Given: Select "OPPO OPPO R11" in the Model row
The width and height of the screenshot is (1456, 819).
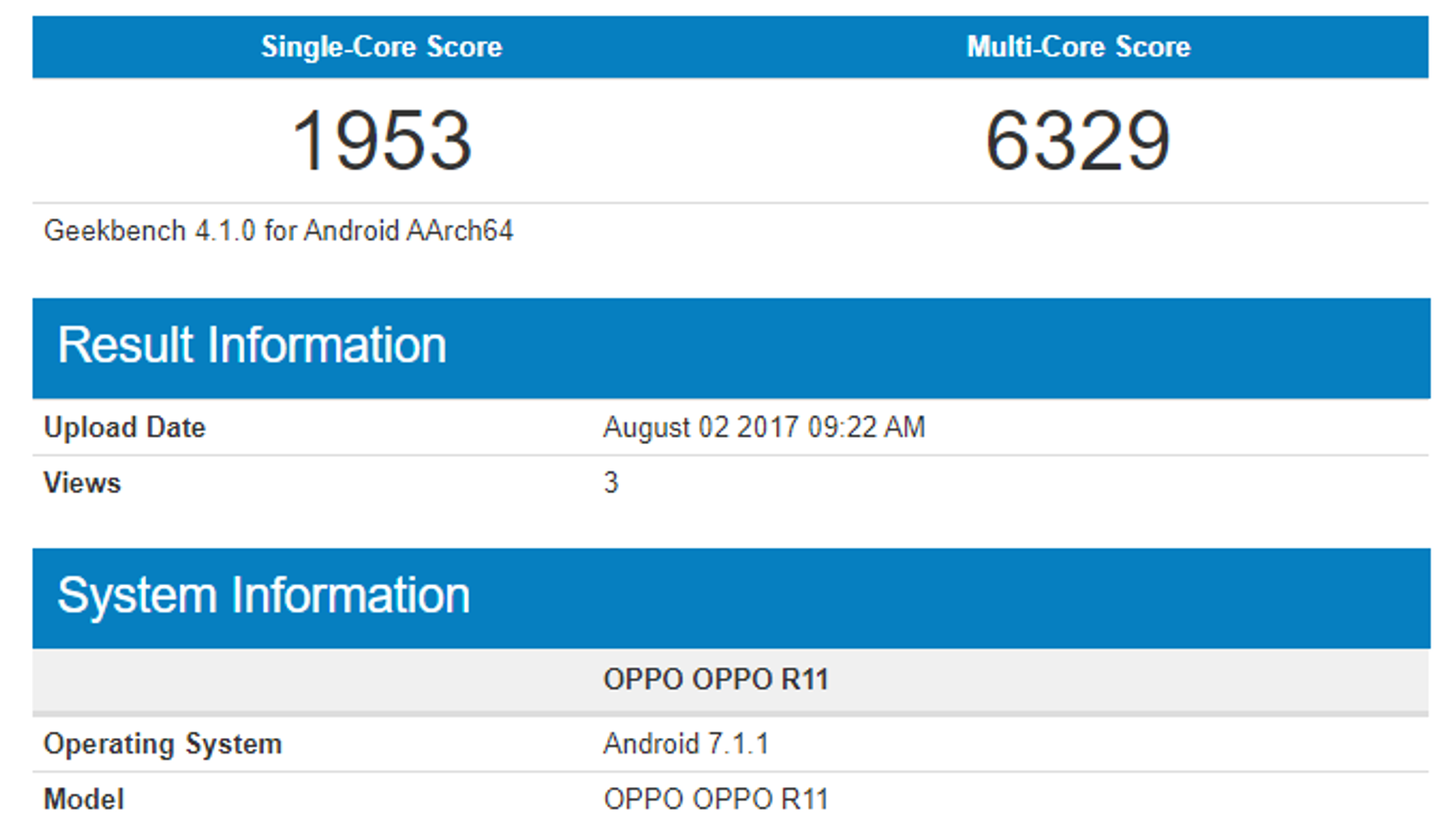Looking at the screenshot, I should [716, 799].
